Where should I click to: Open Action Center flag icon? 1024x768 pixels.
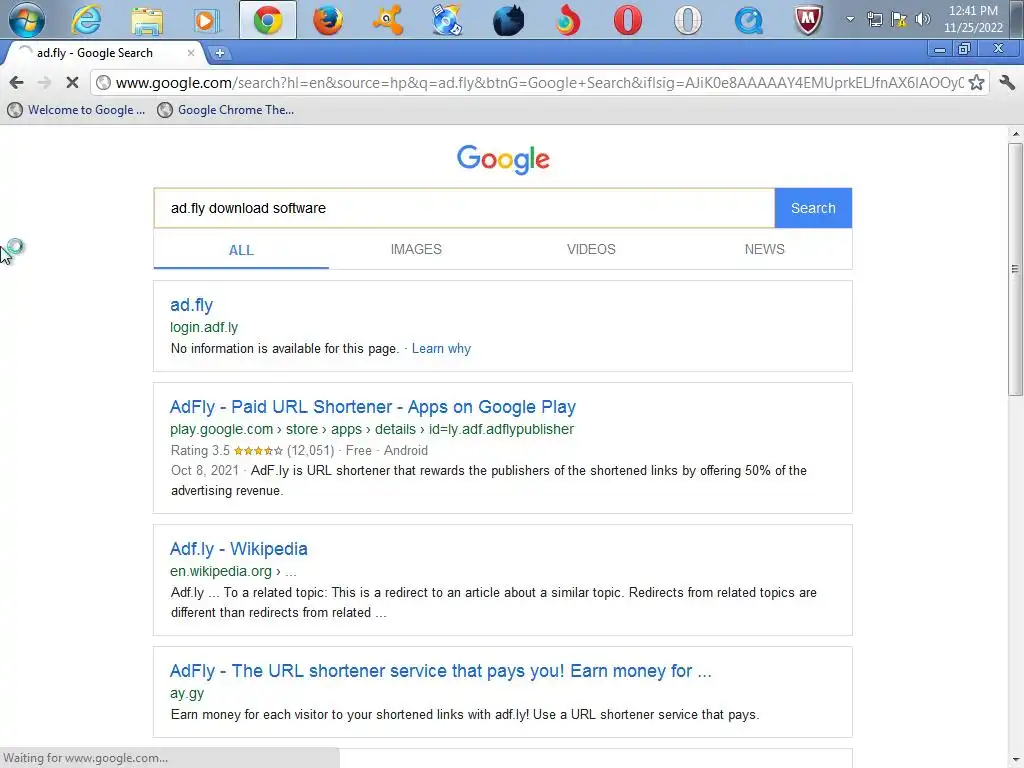point(899,19)
